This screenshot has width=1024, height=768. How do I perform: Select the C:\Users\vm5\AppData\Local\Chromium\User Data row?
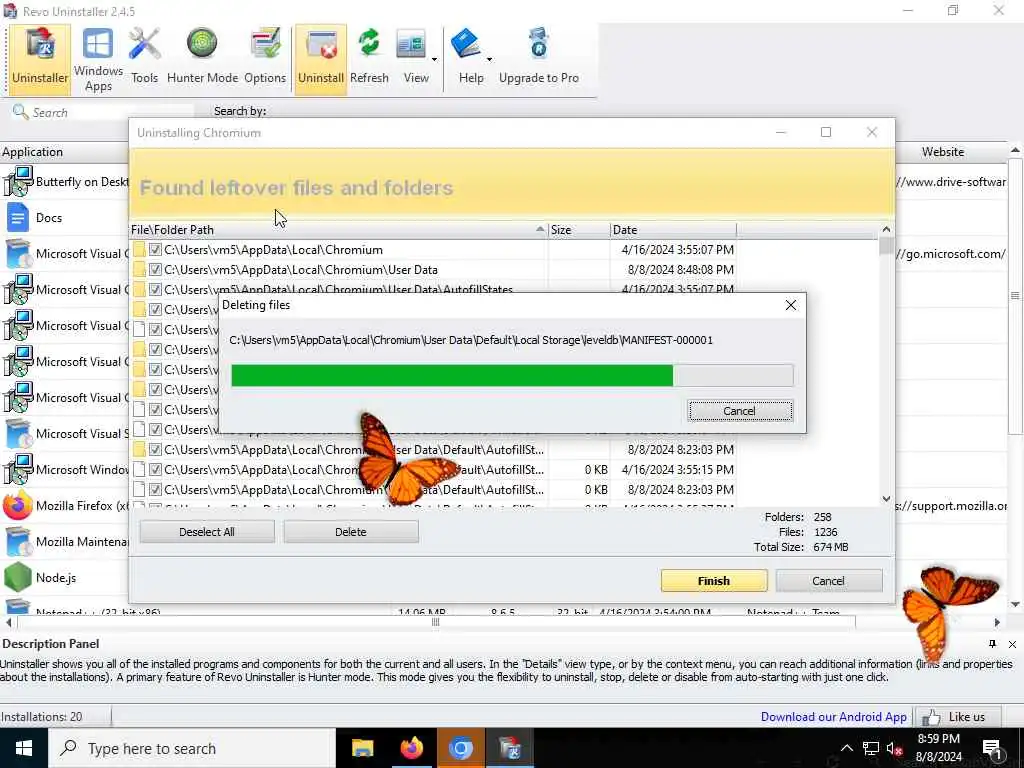(x=433, y=270)
